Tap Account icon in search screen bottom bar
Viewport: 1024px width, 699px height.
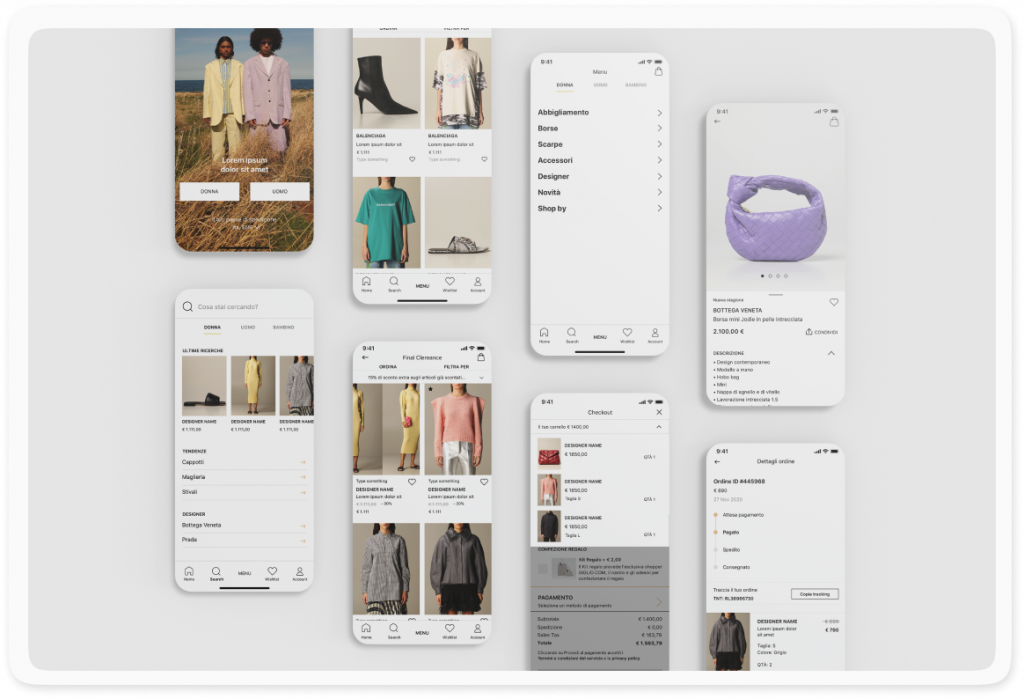pos(299,572)
